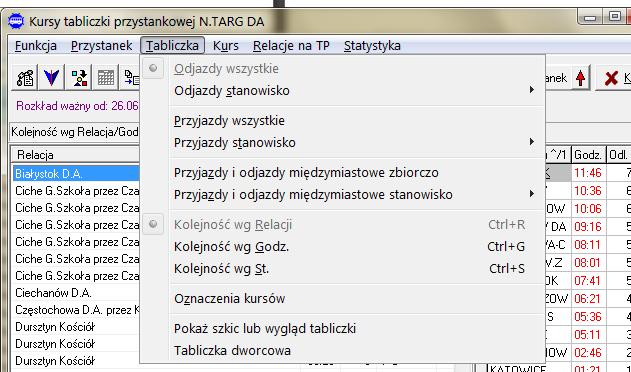
Task: Click the 'Kolejność wg Relacja/God' field
Action: 74,132
